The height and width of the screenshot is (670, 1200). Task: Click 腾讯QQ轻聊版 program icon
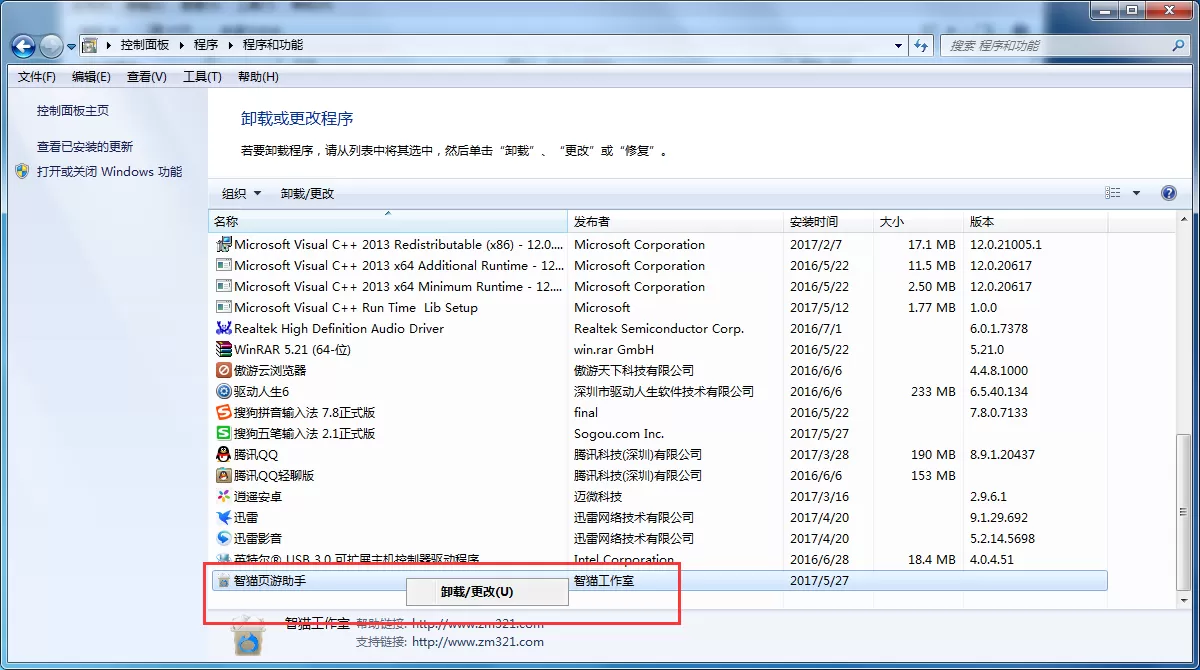click(x=224, y=475)
